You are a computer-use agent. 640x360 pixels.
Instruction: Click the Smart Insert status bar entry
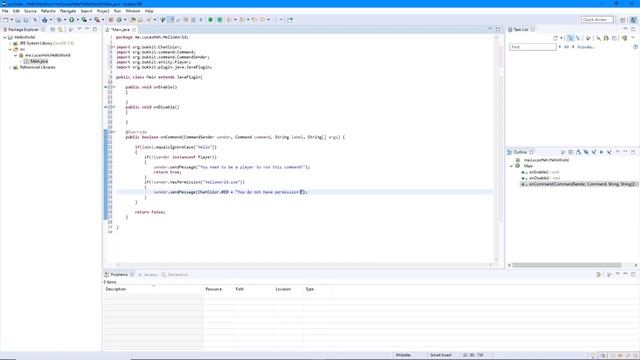441,355
